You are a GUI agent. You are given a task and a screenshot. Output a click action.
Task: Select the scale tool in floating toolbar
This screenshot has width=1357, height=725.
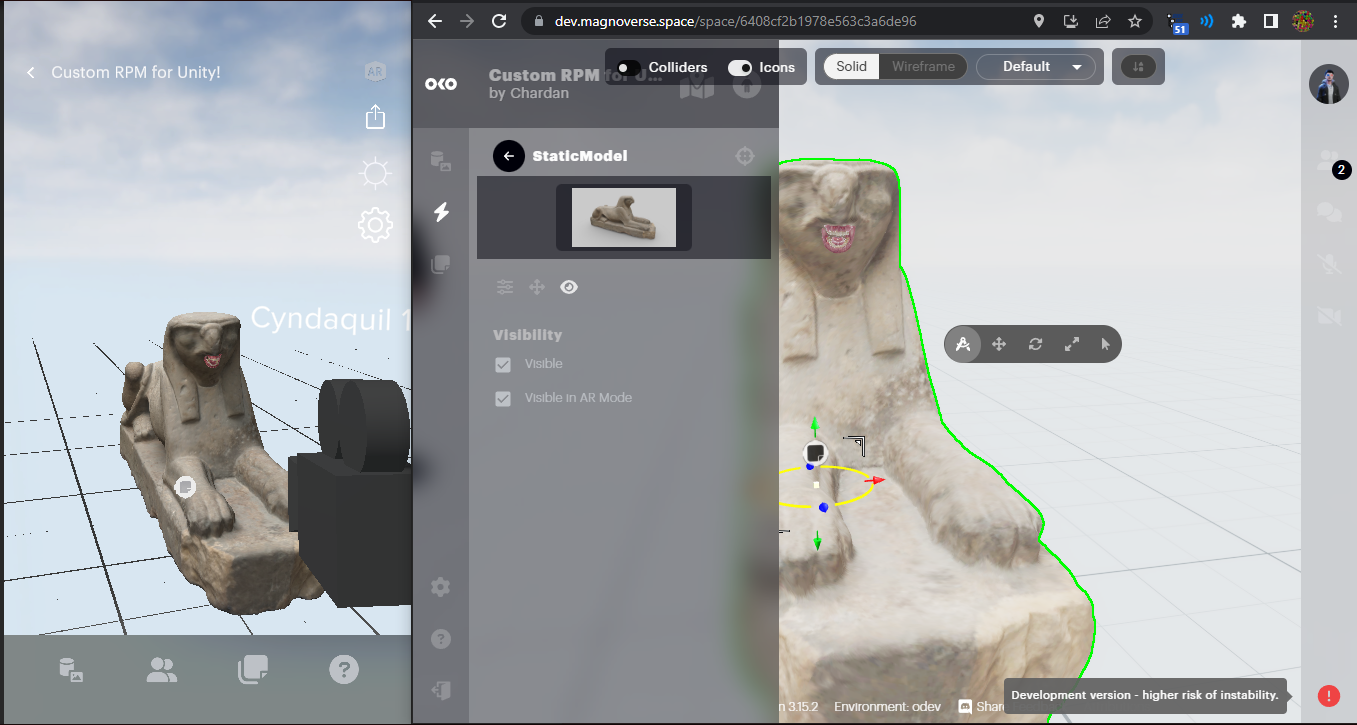[1072, 345]
